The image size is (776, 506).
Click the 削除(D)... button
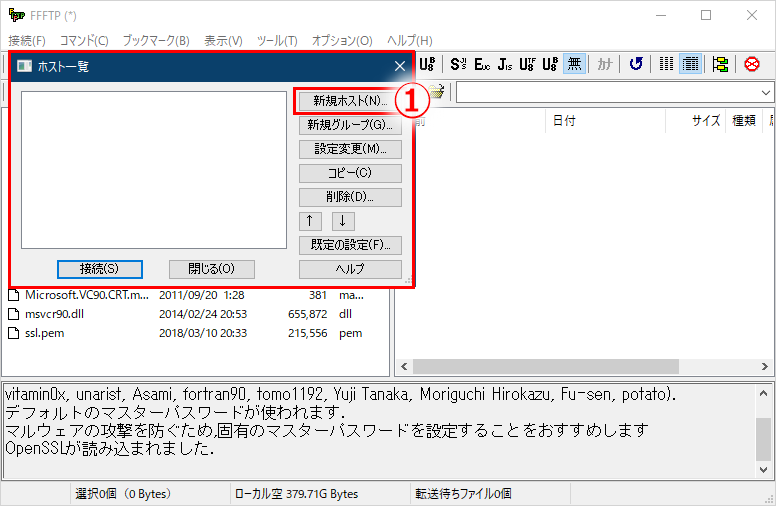pyautogui.click(x=350, y=197)
